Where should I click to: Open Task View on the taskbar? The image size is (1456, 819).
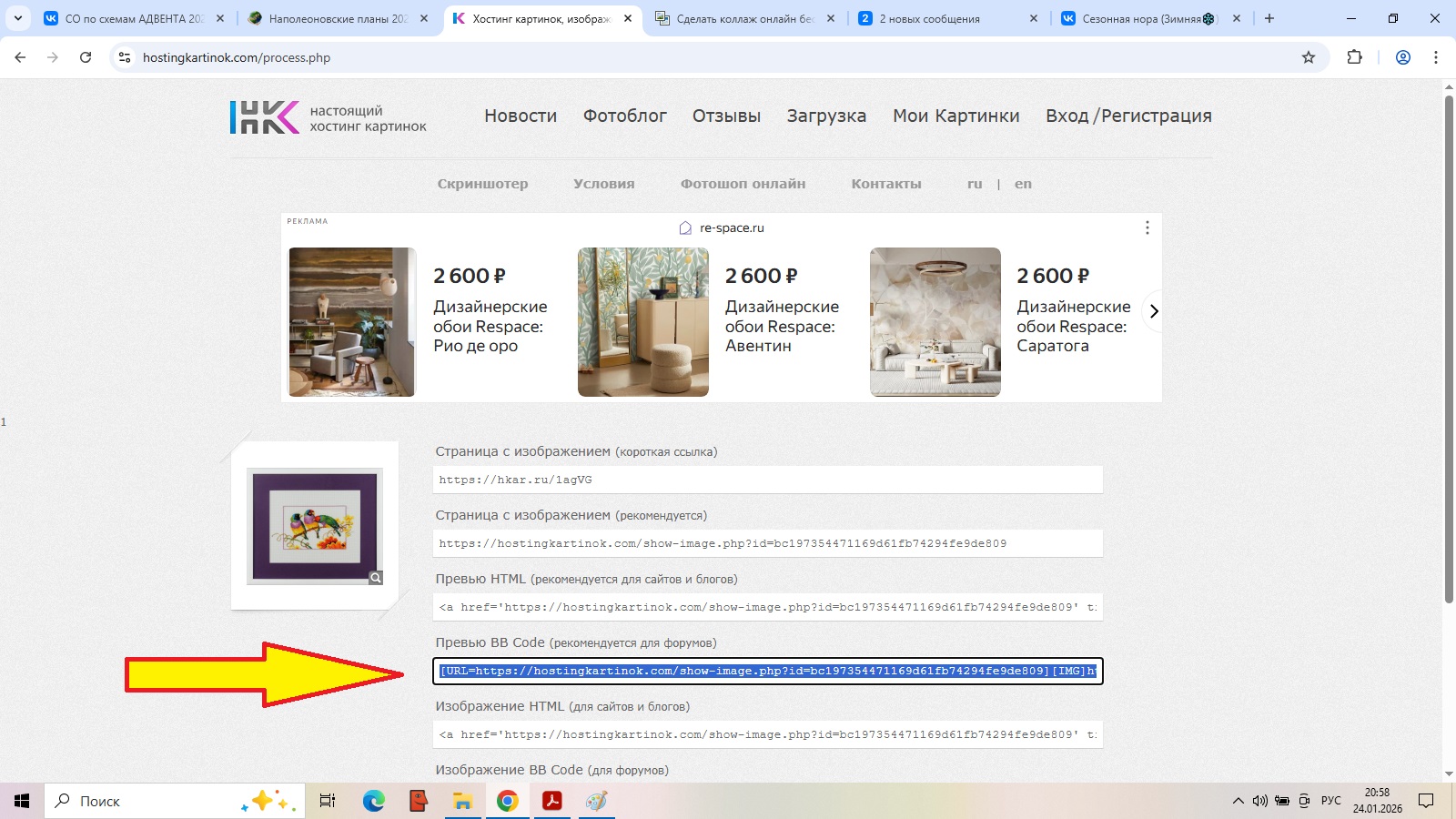pyautogui.click(x=328, y=801)
